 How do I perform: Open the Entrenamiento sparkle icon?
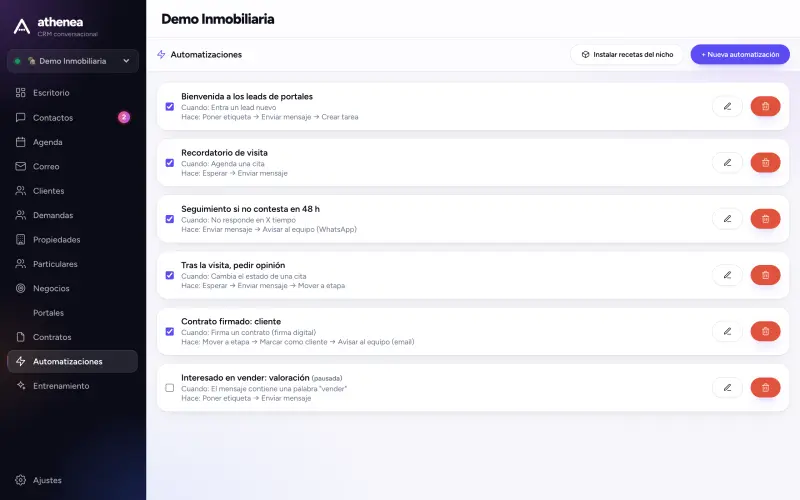coord(20,386)
